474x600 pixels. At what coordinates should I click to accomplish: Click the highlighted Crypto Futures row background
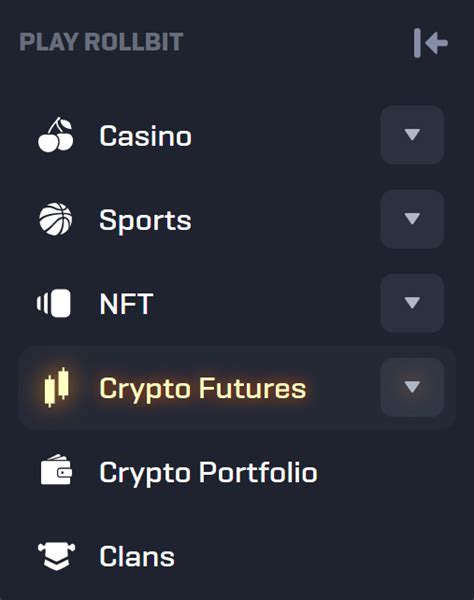[x=237, y=388]
